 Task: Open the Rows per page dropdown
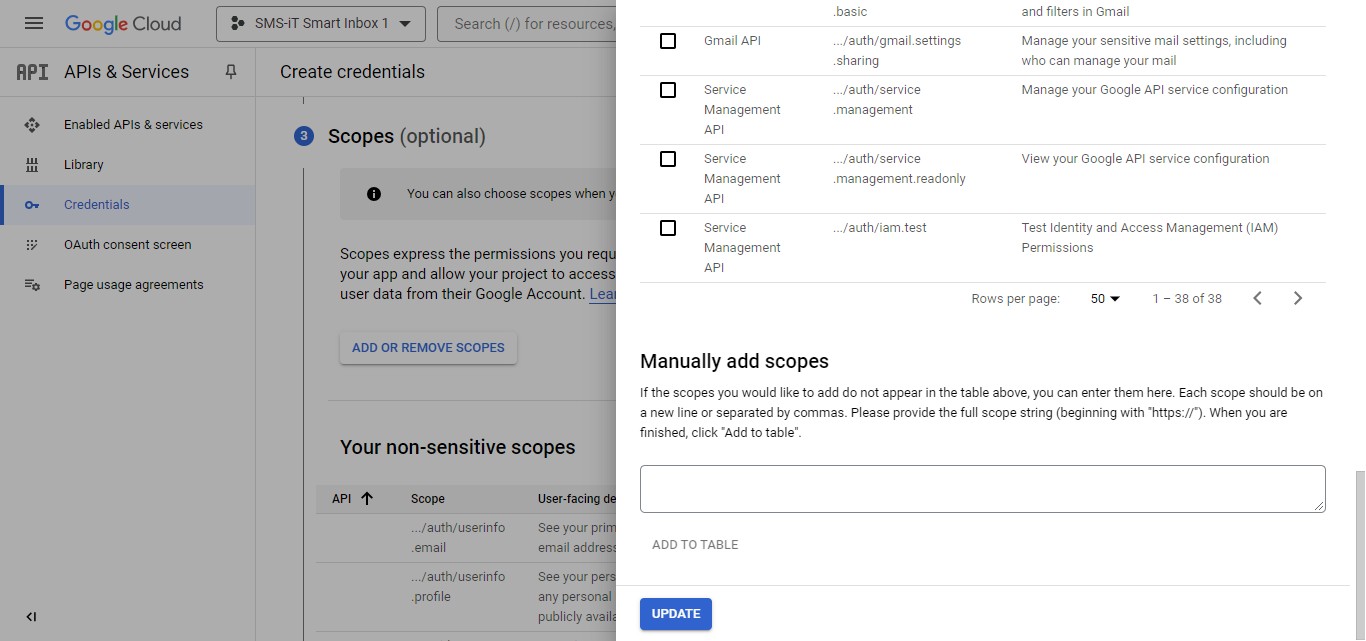(1105, 298)
